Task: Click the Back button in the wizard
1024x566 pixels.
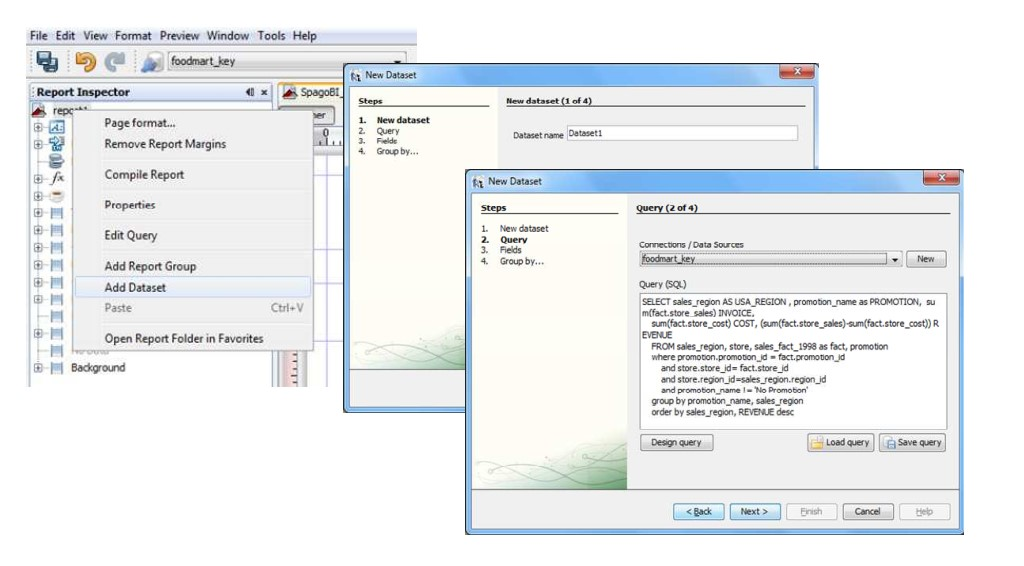Action: tap(698, 512)
